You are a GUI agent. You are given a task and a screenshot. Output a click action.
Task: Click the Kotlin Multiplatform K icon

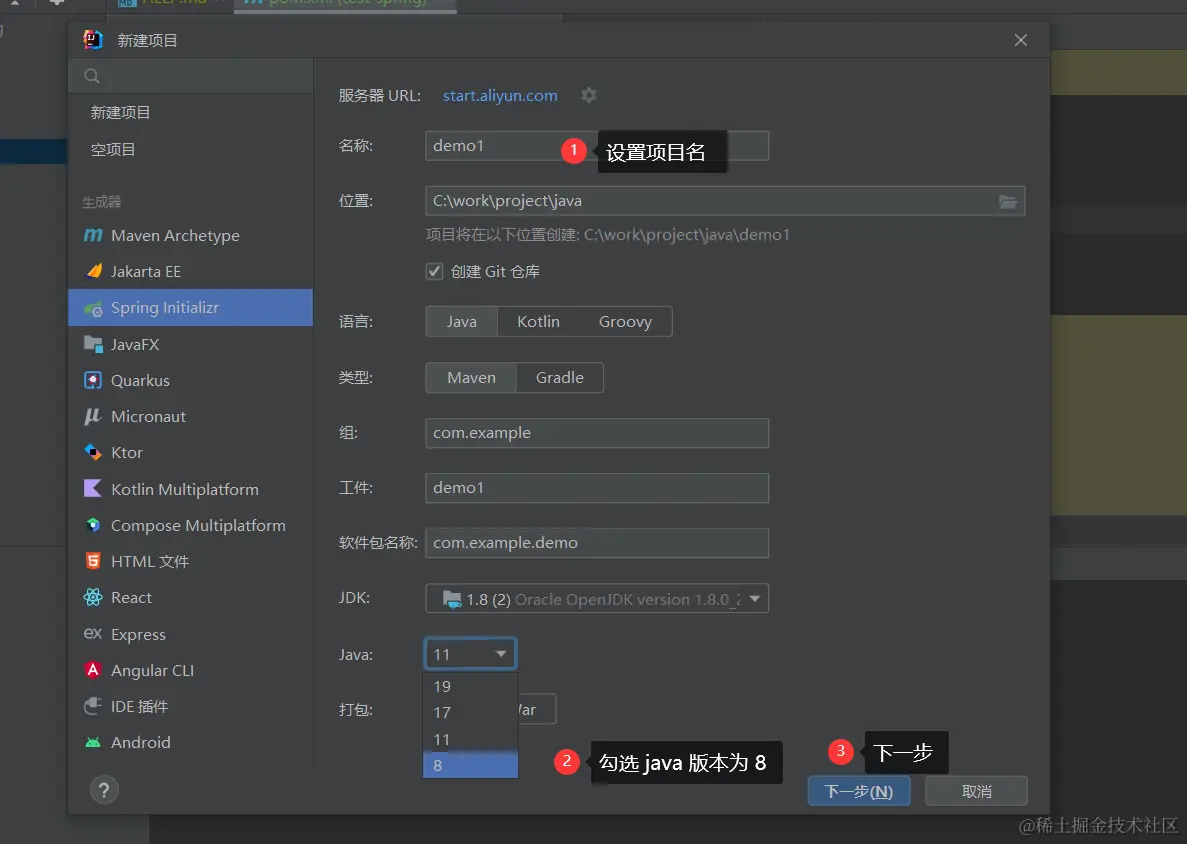click(x=93, y=489)
